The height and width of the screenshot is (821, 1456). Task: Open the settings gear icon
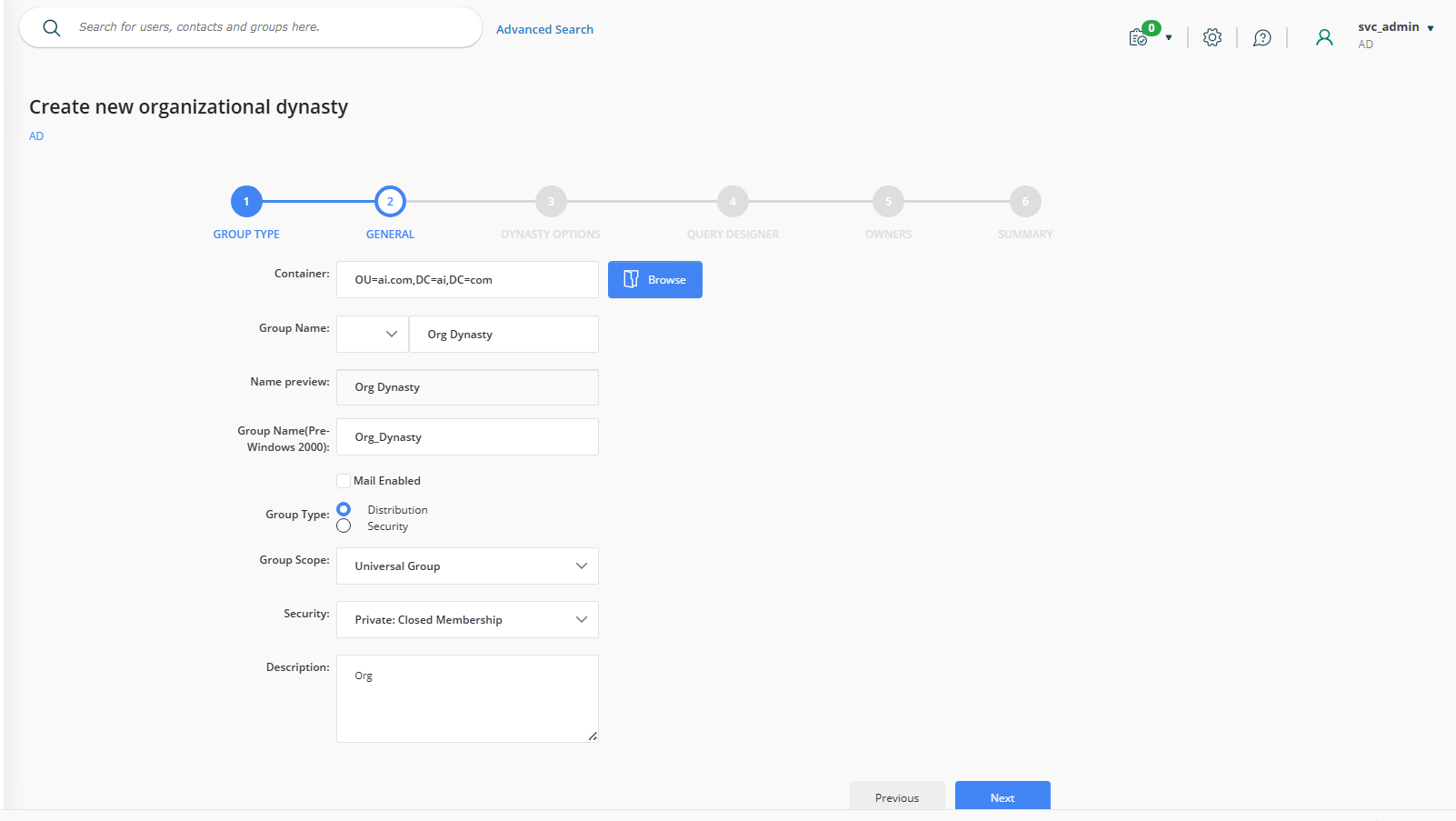click(x=1212, y=37)
